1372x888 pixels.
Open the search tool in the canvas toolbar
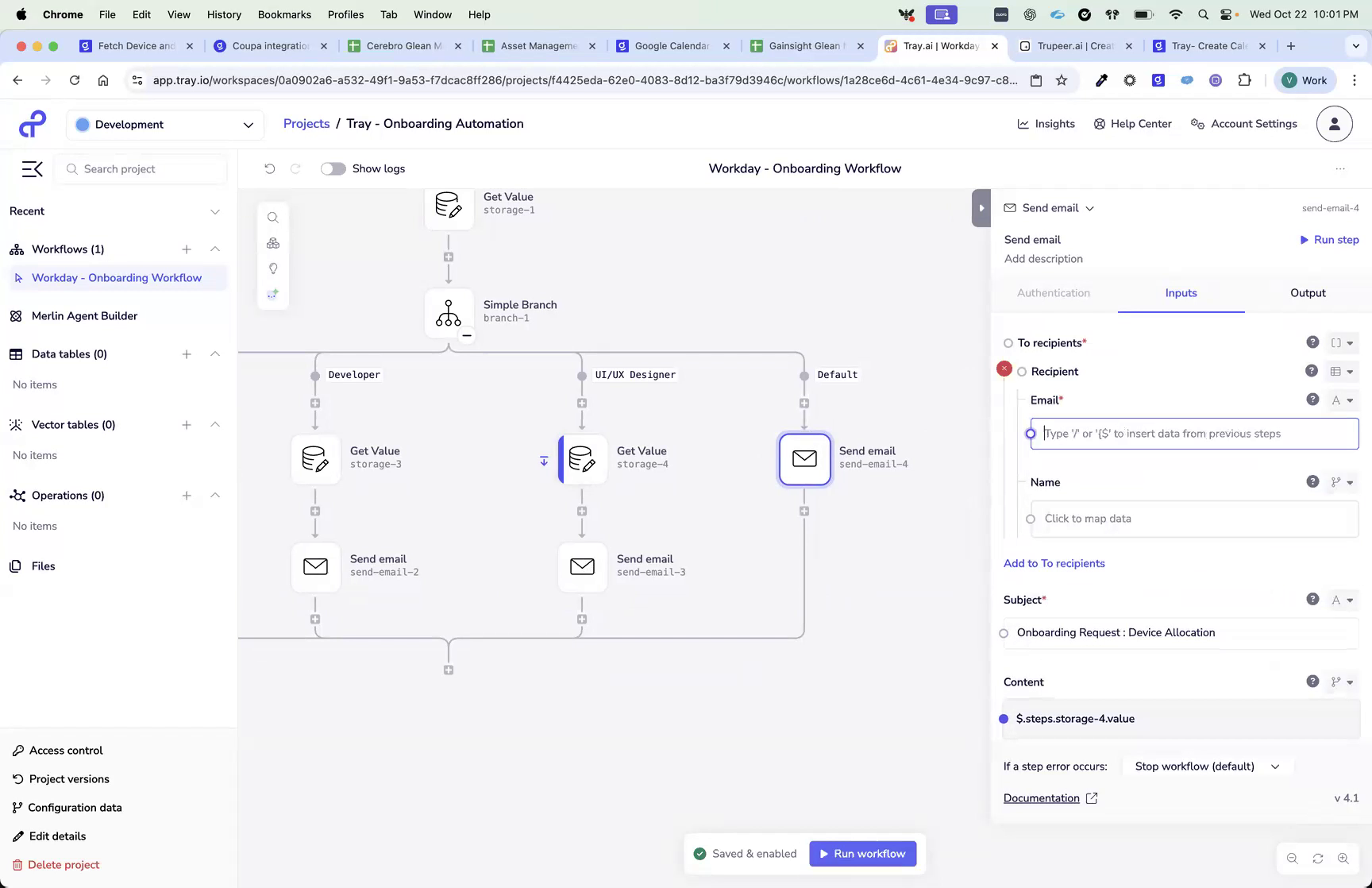[273, 217]
